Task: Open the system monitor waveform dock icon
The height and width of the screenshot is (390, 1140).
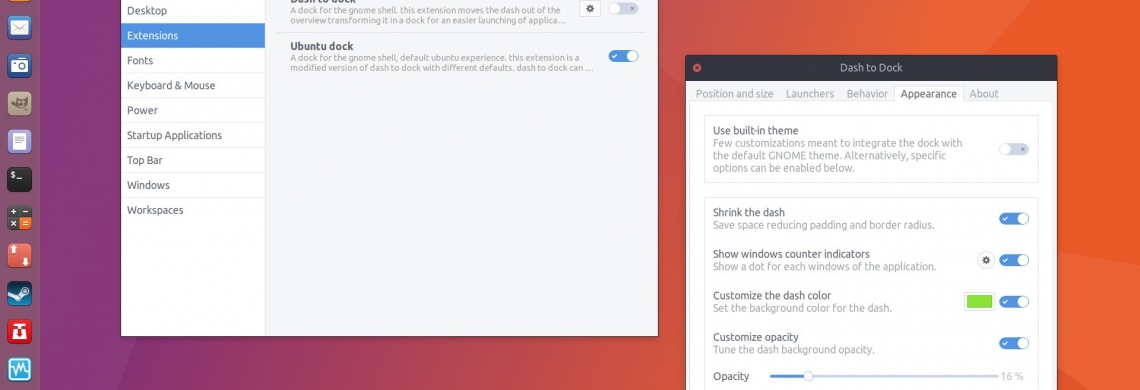Action: [x=20, y=370]
